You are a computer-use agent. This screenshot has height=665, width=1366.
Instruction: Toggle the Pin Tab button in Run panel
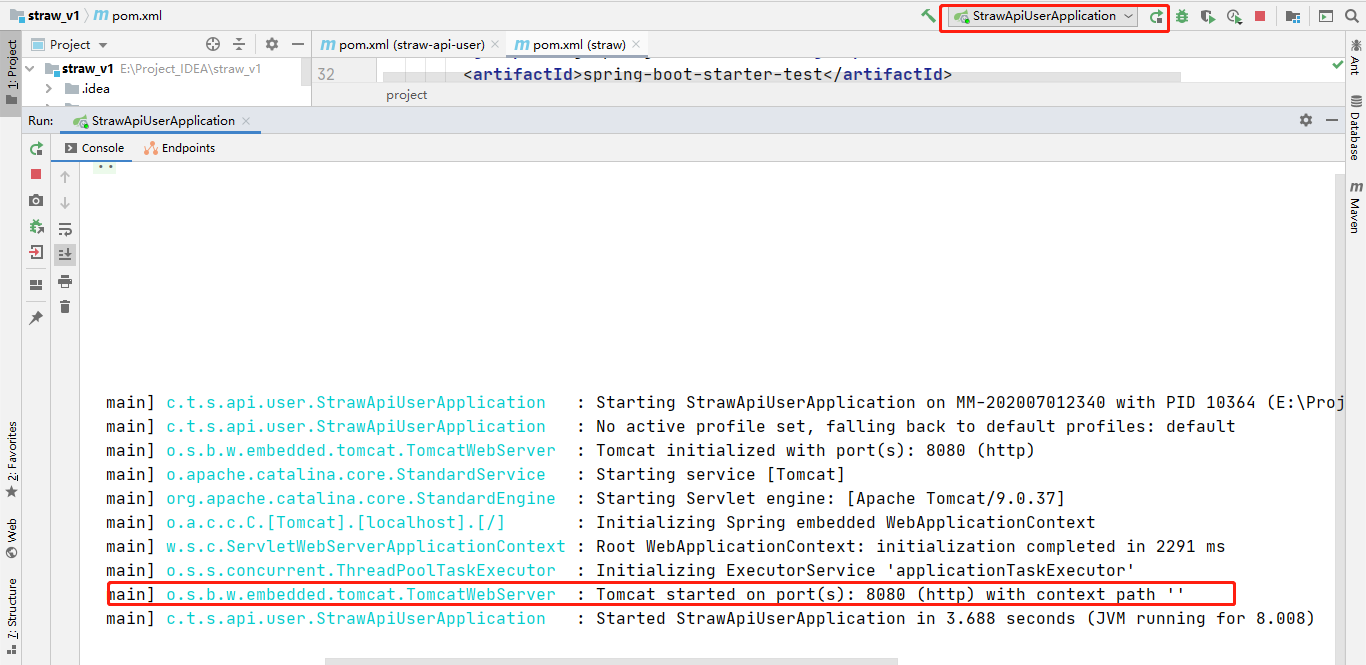(x=36, y=318)
